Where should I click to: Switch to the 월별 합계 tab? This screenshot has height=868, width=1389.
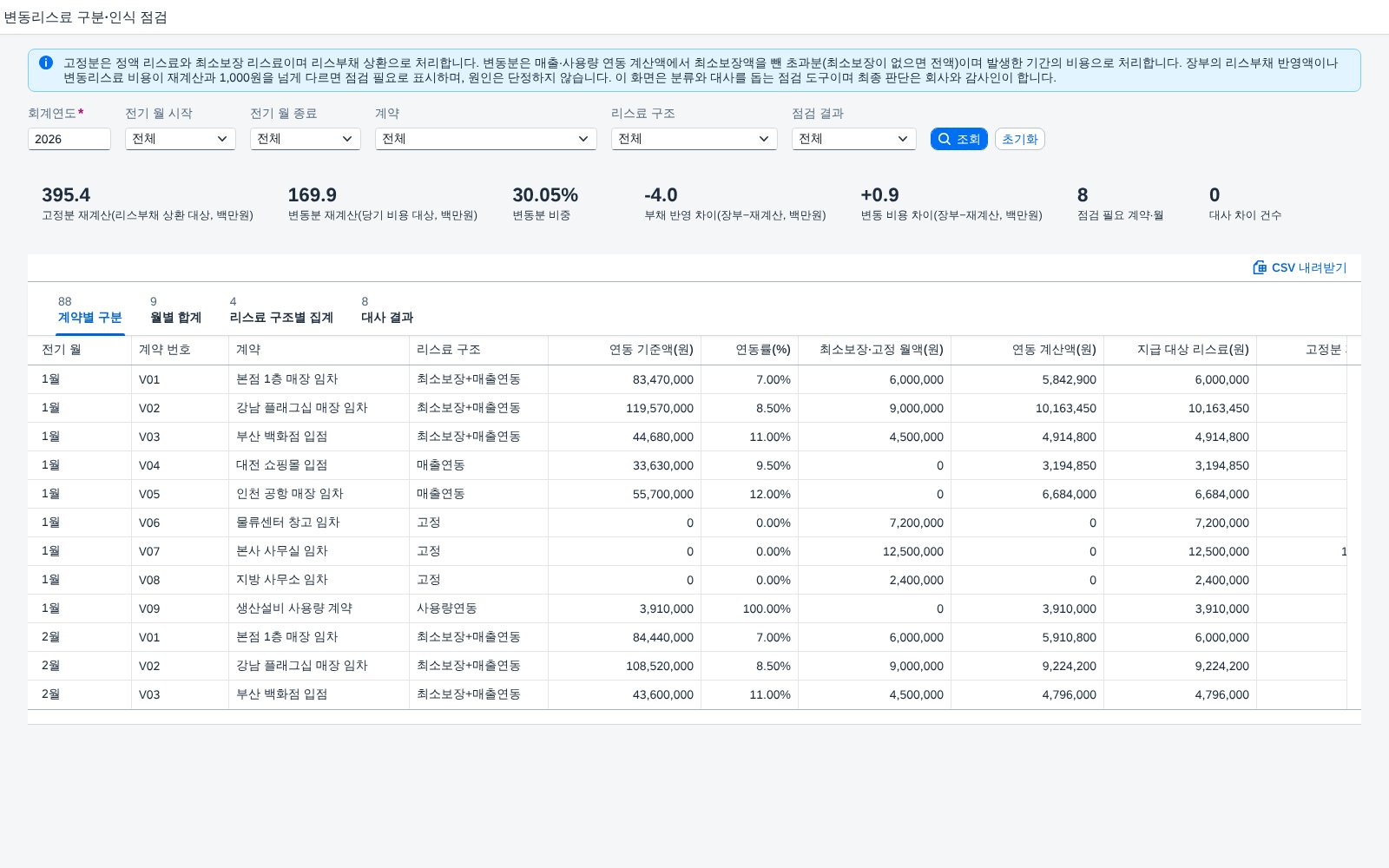(x=176, y=311)
